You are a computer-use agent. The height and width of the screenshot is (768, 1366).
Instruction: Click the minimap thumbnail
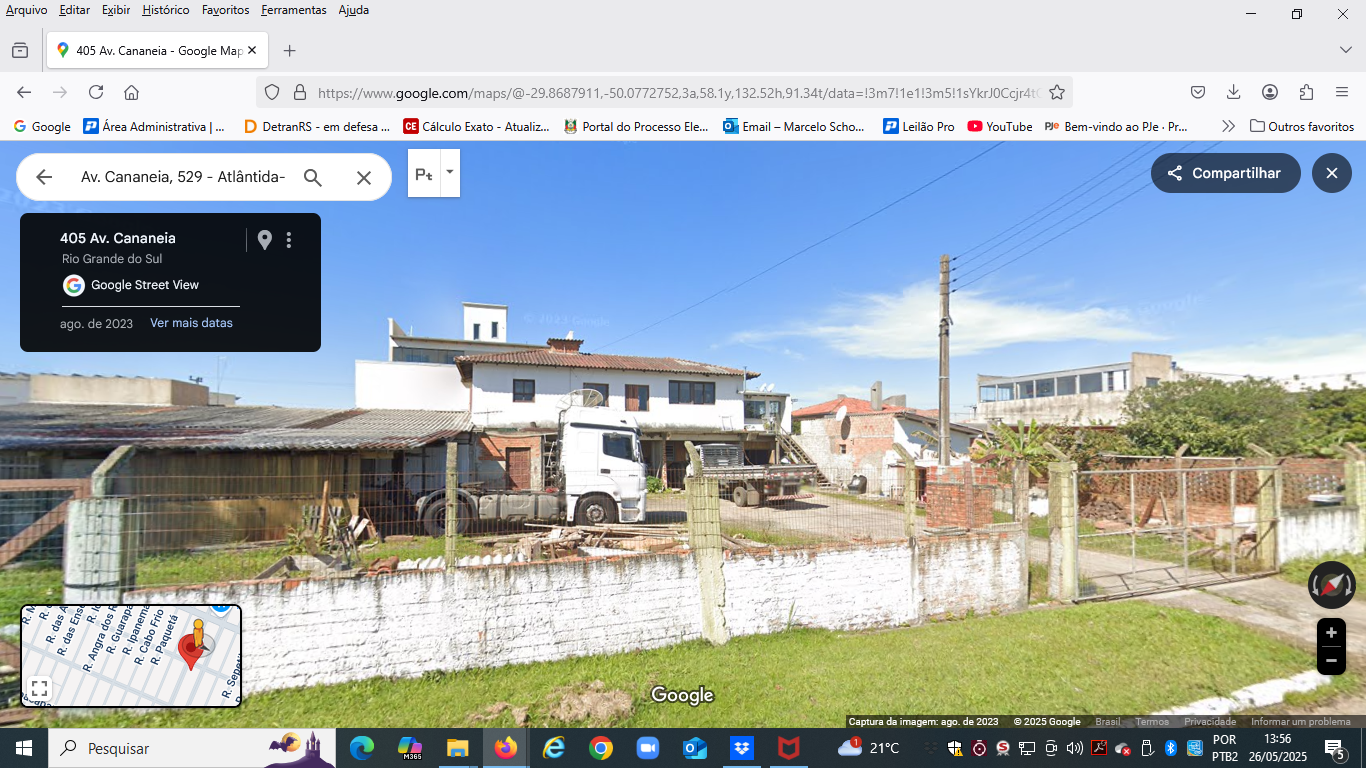[x=131, y=656]
